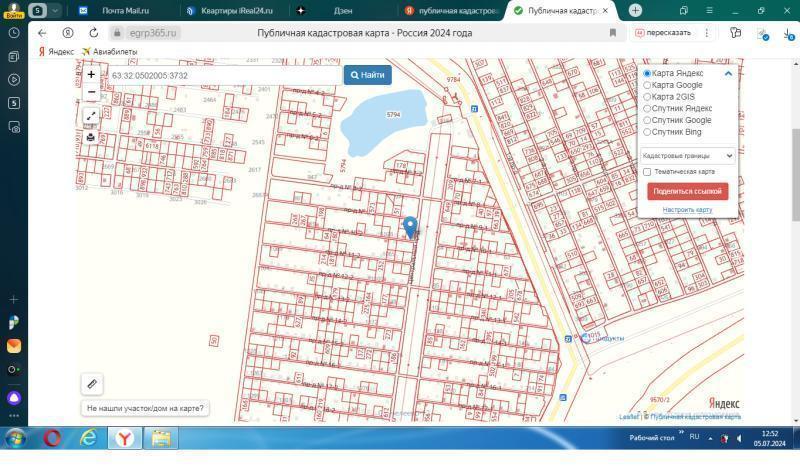Enable the Тематическая карта checkbox
The width and height of the screenshot is (800, 466).
[x=647, y=172]
